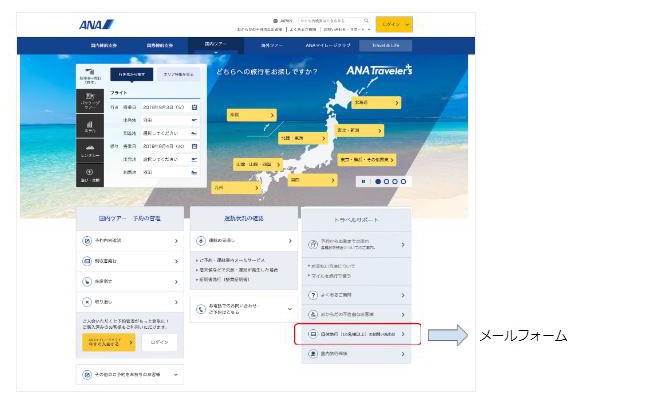Open the international flight tickets nav tab
The height and width of the screenshot is (400, 647).
tap(160, 45)
